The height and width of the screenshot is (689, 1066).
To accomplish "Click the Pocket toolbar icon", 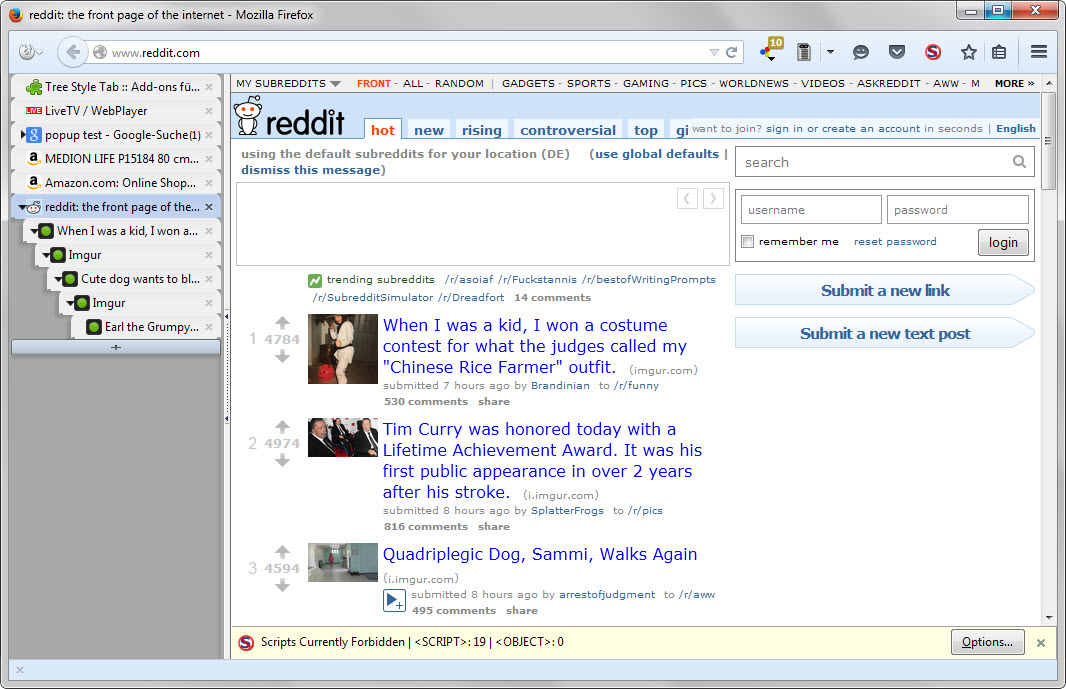I will click(x=897, y=52).
